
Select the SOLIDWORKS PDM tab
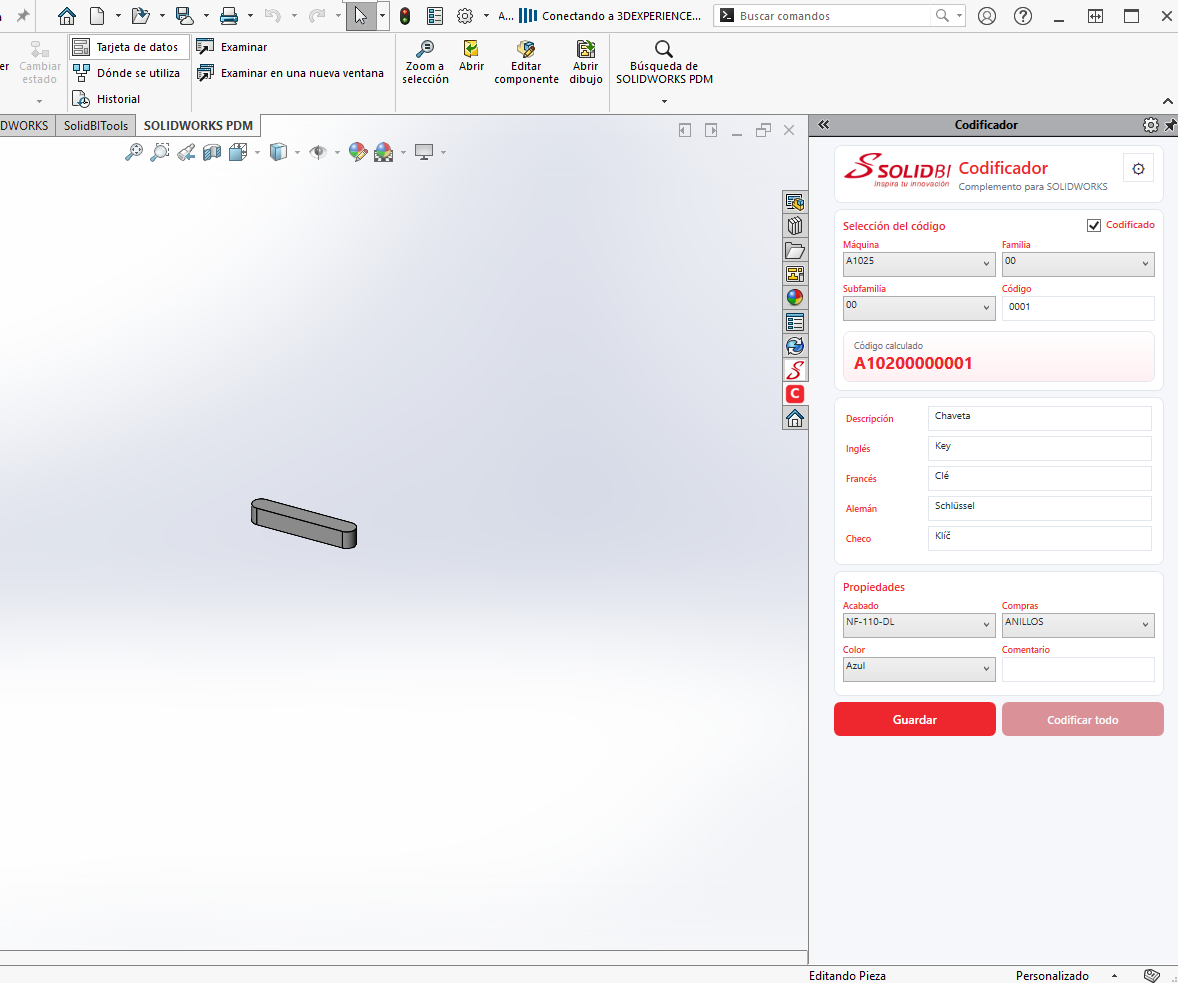click(x=198, y=126)
